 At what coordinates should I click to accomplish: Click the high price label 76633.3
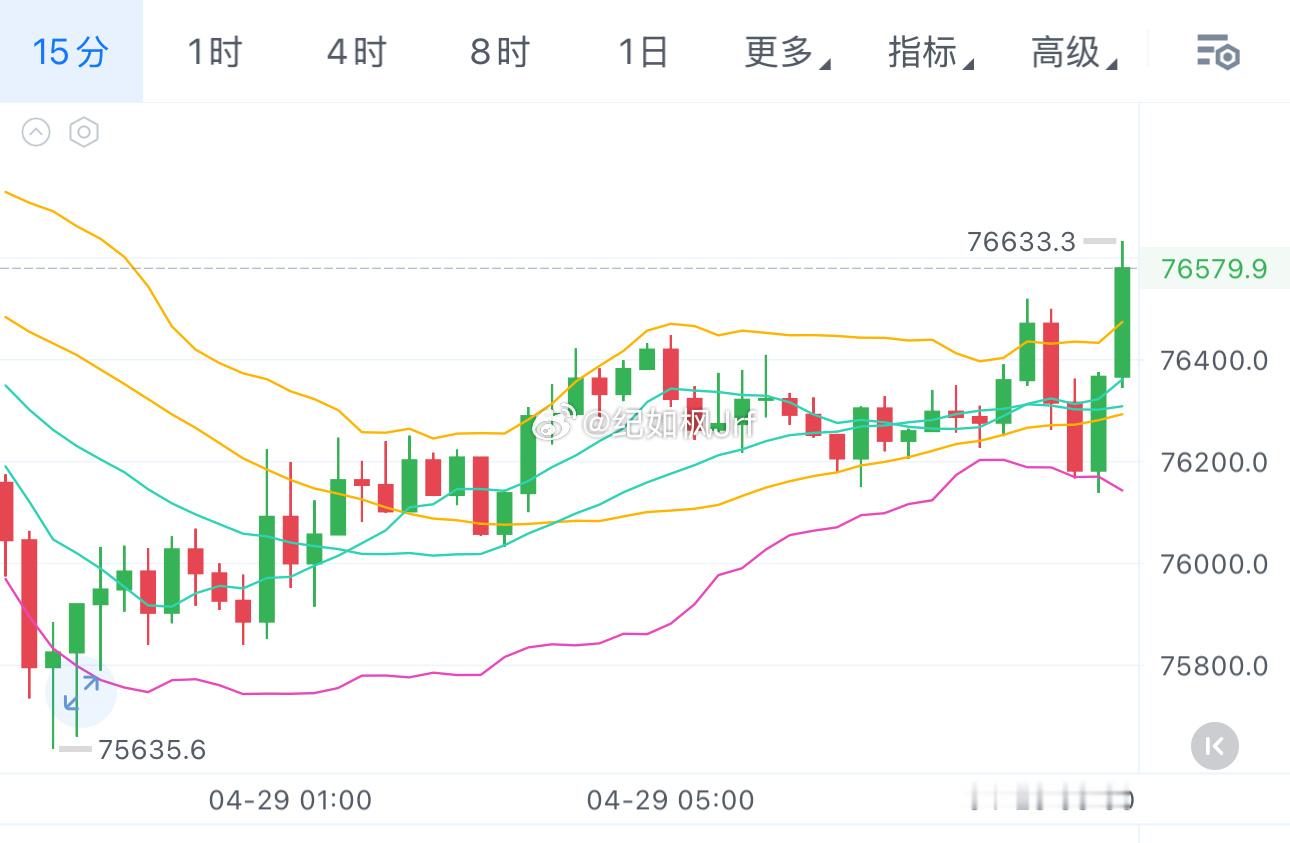[x=1020, y=241]
